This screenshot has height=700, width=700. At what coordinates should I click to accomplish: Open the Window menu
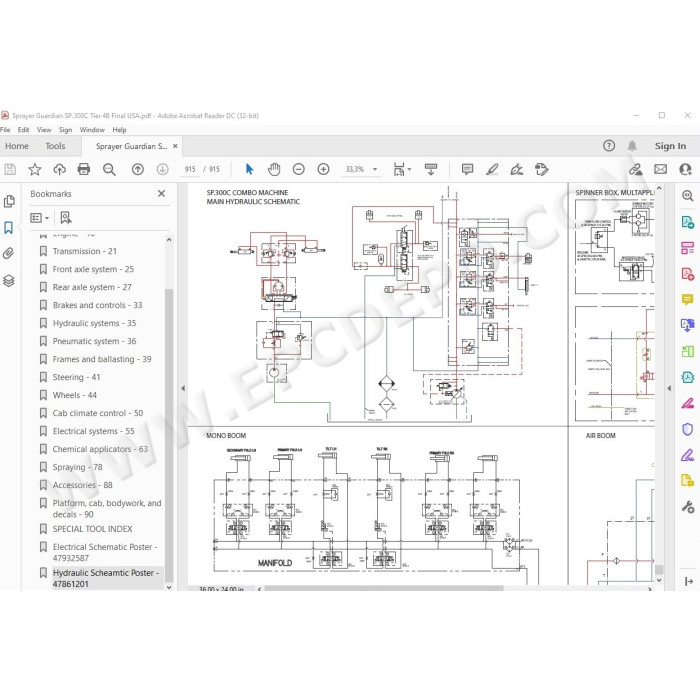click(x=92, y=130)
